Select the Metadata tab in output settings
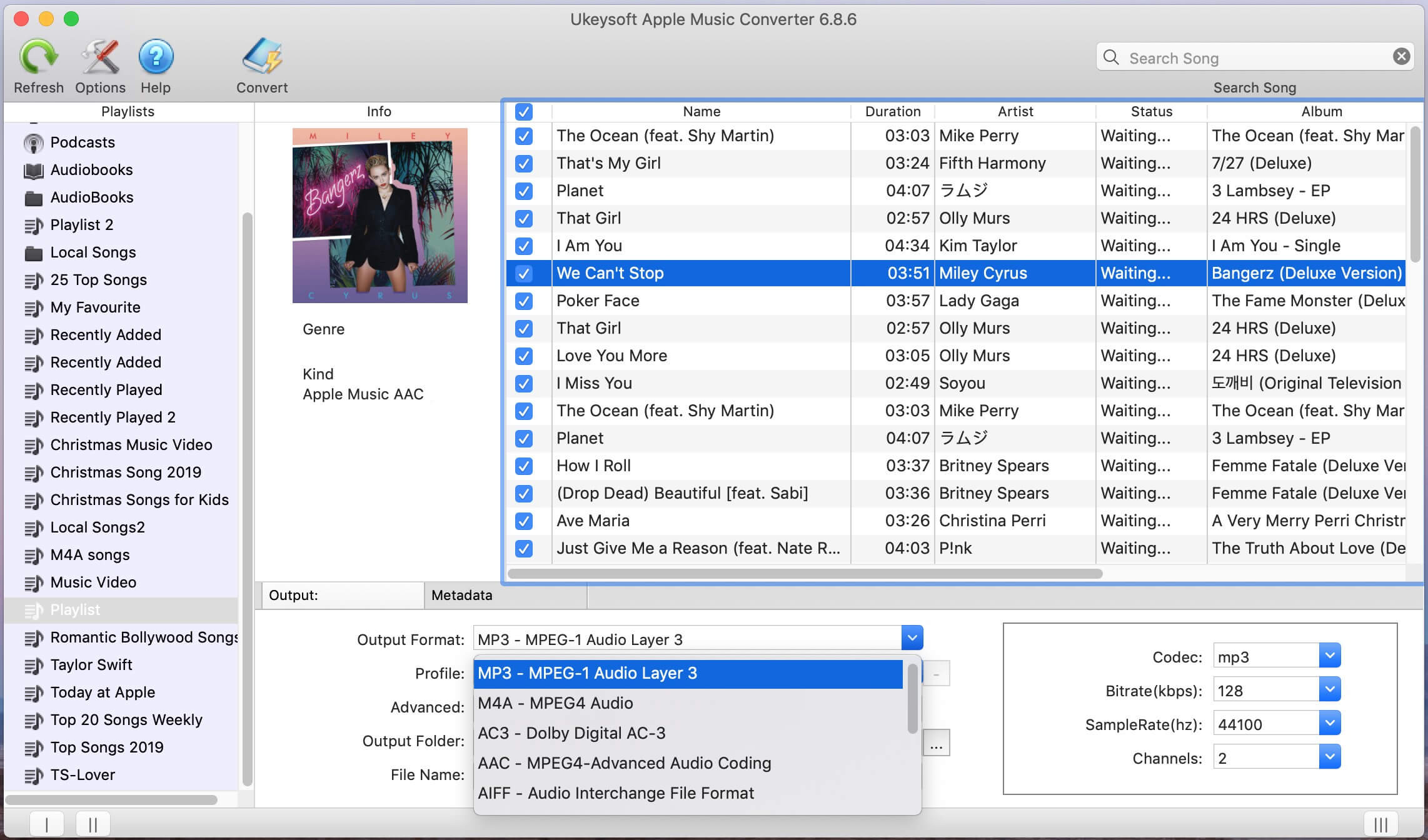Screen dimensions: 1428x840 coord(461,595)
